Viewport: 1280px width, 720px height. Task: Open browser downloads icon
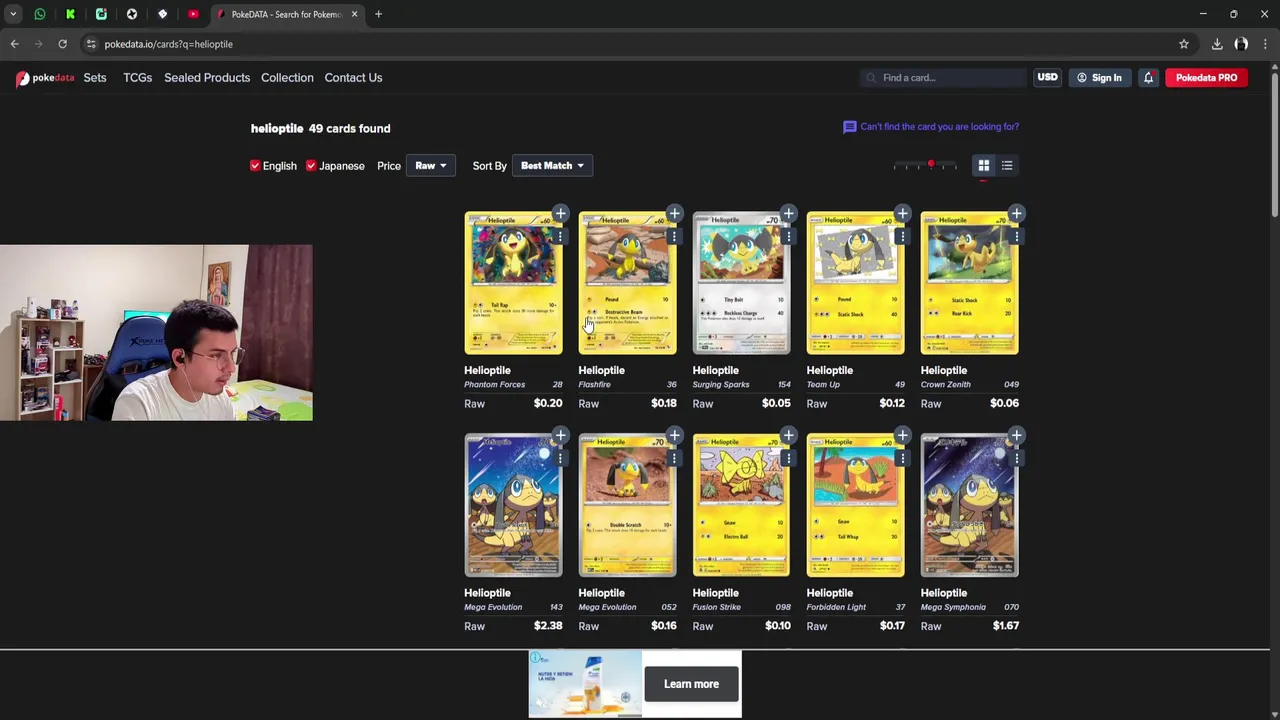pos(1217,44)
